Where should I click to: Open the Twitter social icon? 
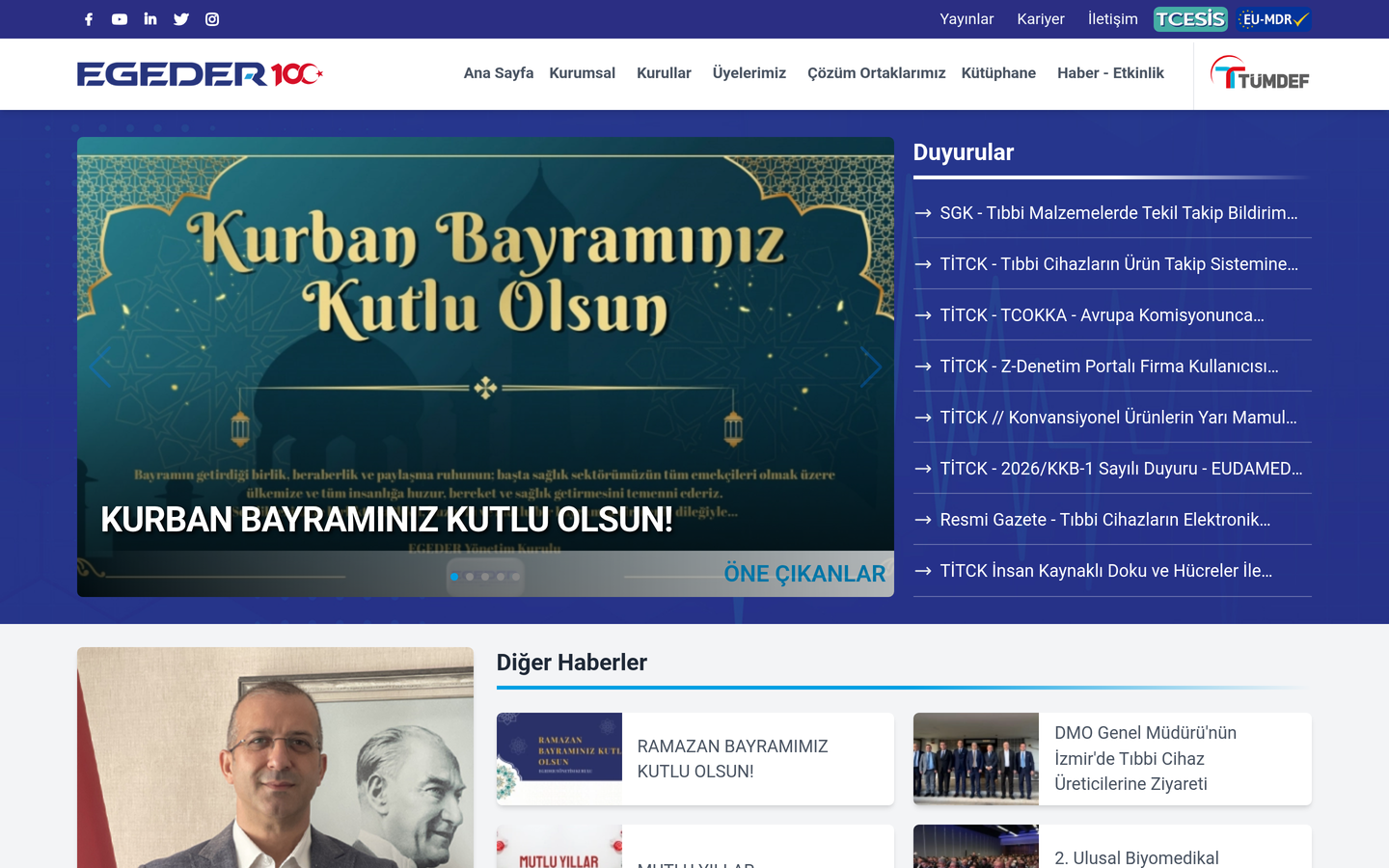[181, 19]
